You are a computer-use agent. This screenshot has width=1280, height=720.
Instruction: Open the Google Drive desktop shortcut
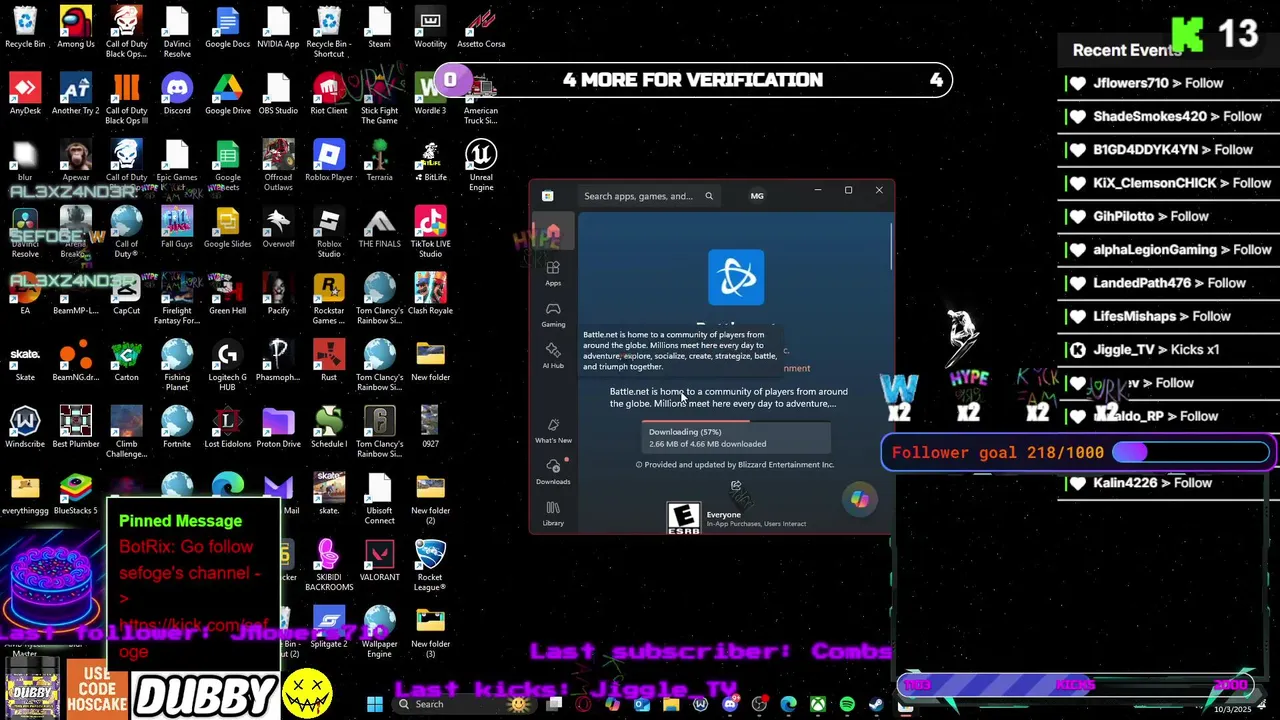pyautogui.click(x=228, y=94)
